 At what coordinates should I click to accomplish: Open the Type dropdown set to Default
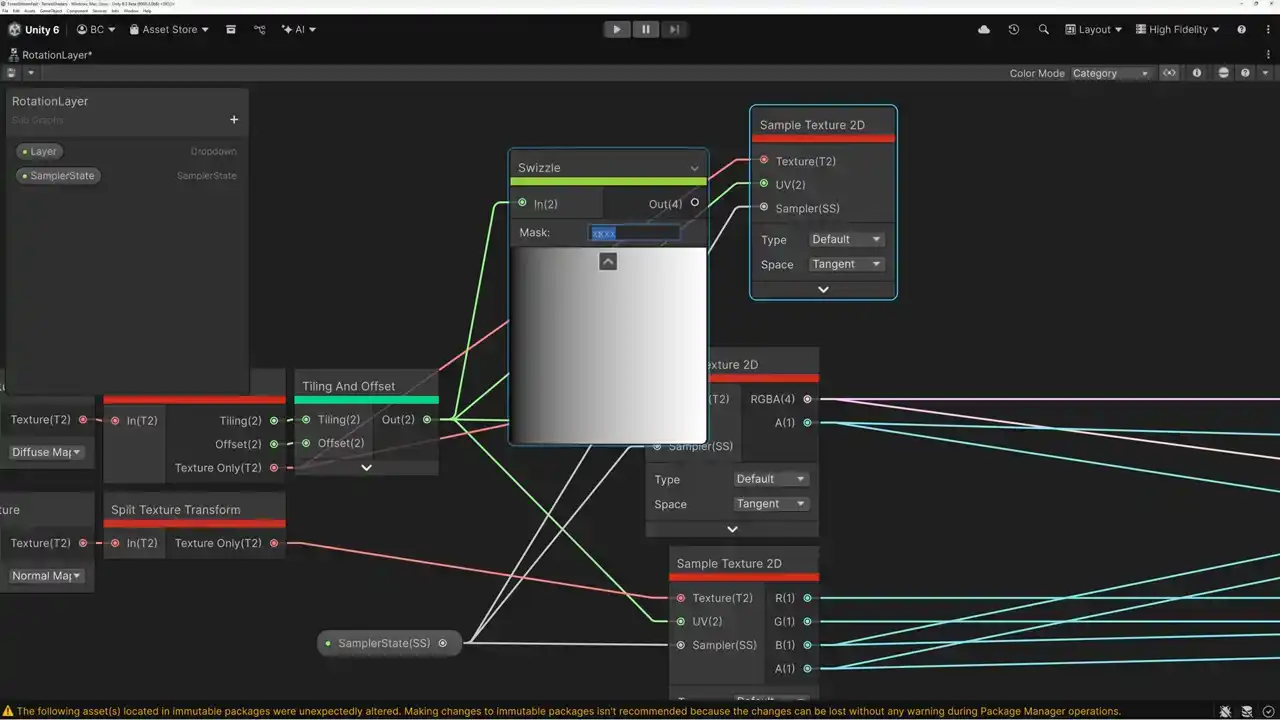[846, 240]
